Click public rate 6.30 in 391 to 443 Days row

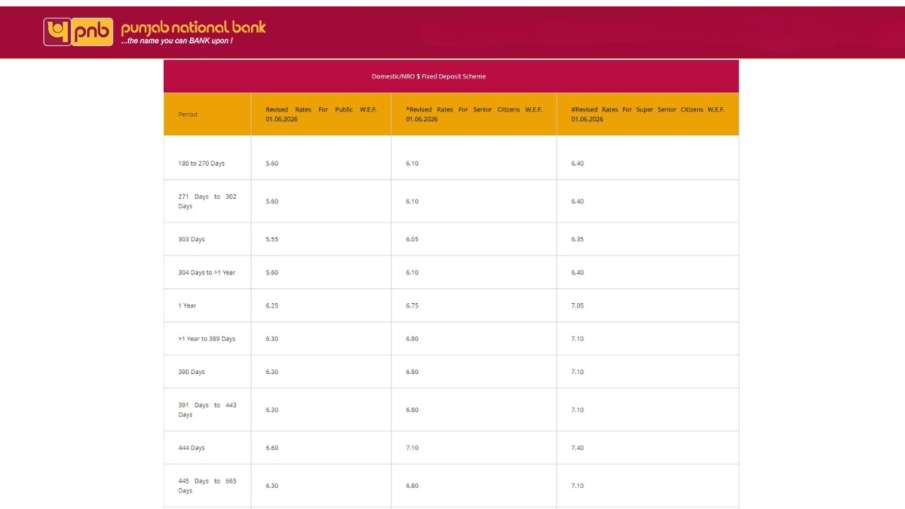click(272, 410)
